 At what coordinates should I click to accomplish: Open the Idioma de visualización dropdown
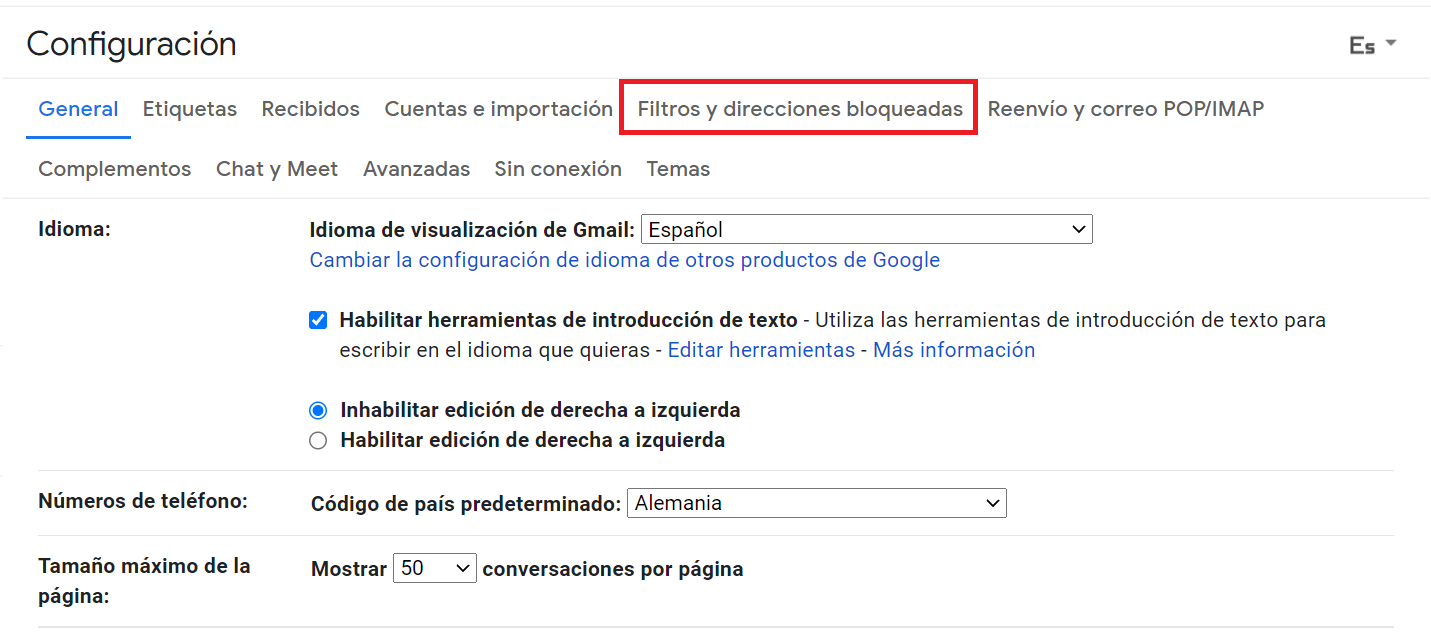(866, 230)
